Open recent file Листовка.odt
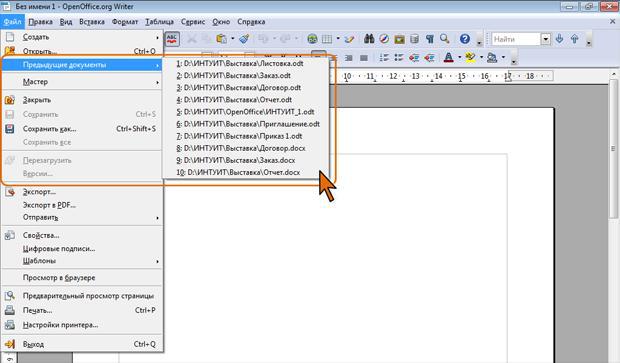The width and height of the screenshot is (620, 363). (x=246, y=63)
